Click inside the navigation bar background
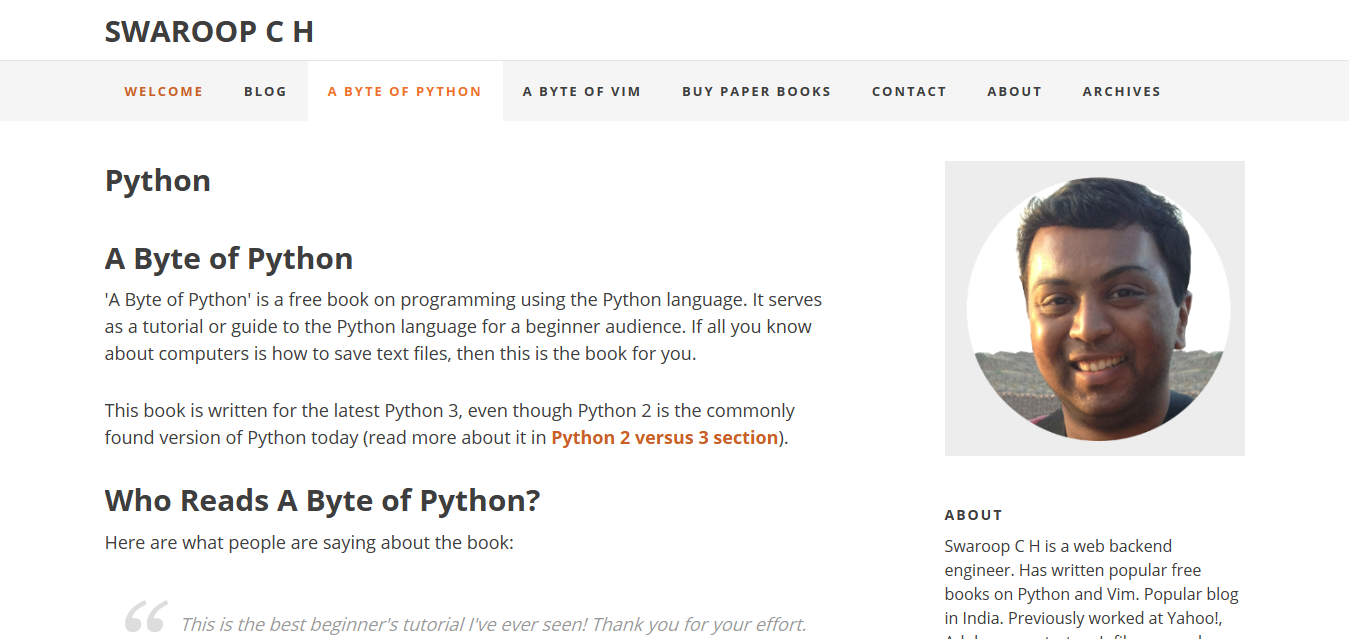This screenshot has height=639, width=1349. [x=1250, y=90]
